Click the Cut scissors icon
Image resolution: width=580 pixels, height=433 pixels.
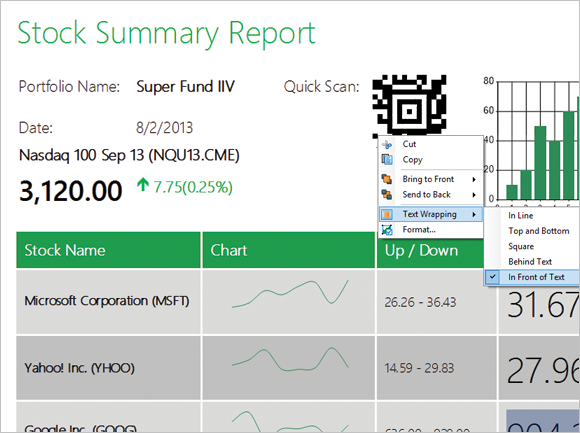tap(387, 145)
